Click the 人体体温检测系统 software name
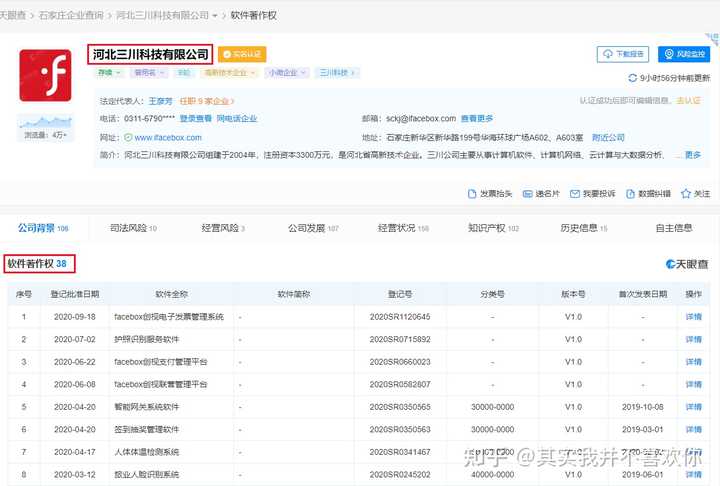The image size is (720, 486). (146, 452)
